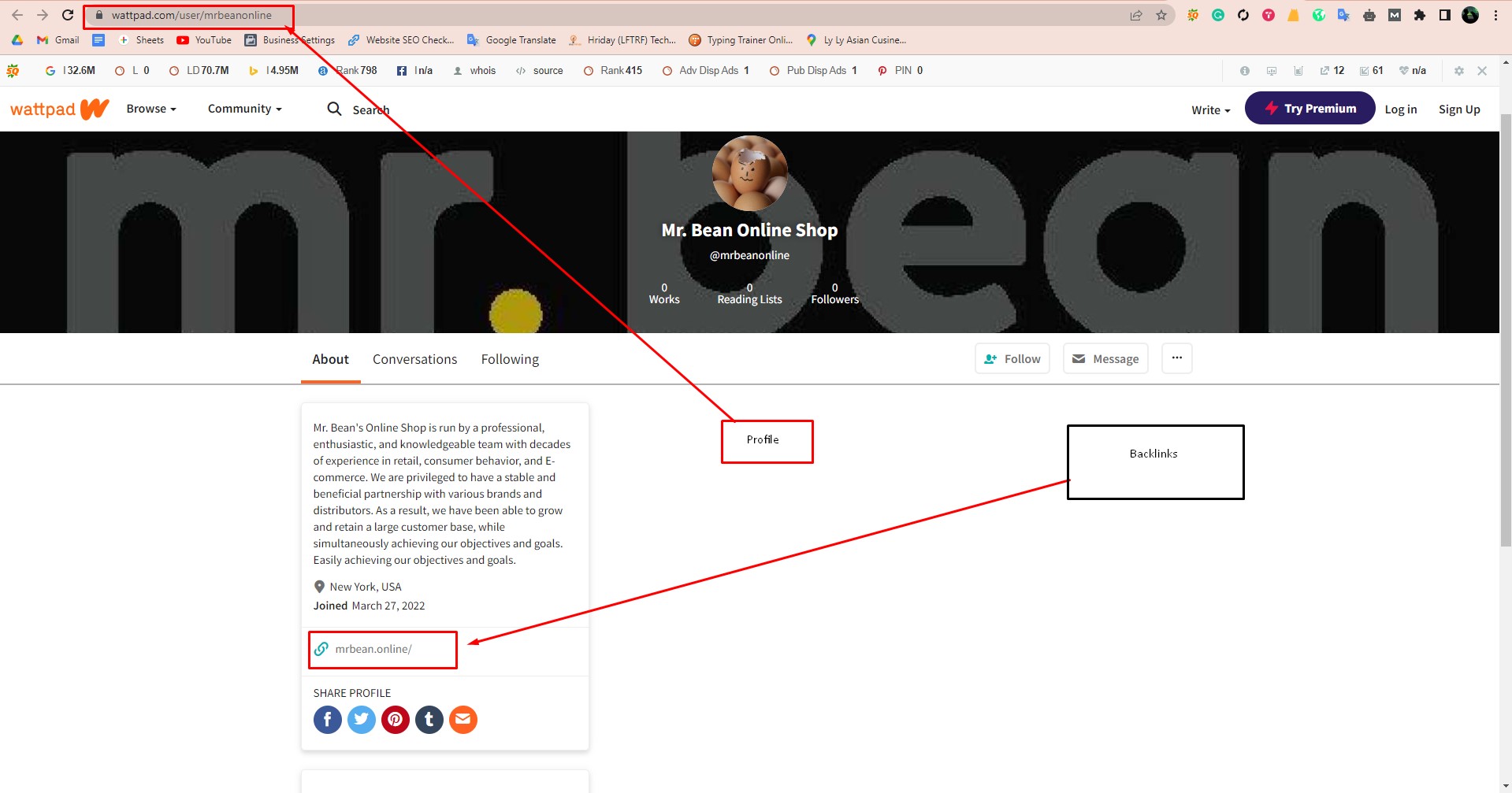Bookmark this page with the star icon
The width and height of the screenshot is (1512, 793).
tap(1161, 15)
